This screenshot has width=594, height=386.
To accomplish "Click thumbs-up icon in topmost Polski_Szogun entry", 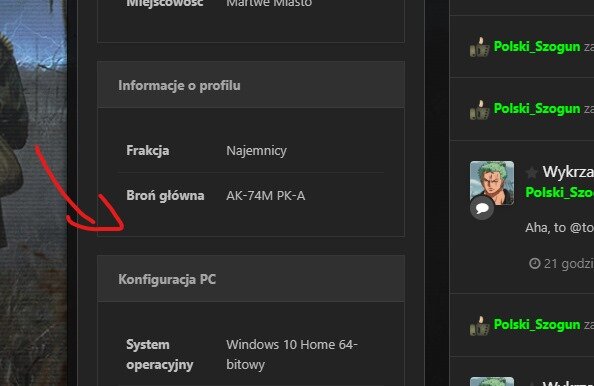I will click(x=480, y=47).
